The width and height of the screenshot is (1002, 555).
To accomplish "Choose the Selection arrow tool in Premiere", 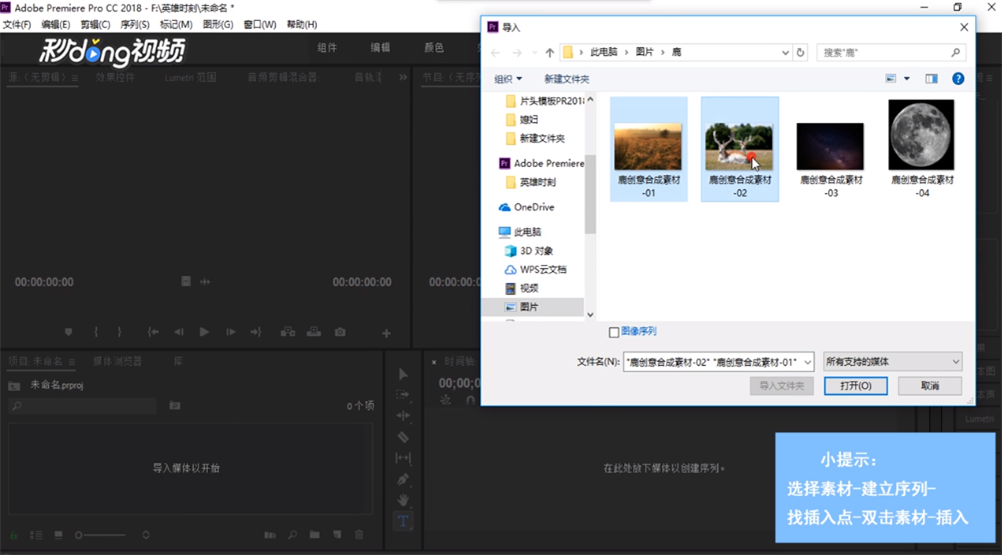I will pyautogui.click(x=403, y=374).
